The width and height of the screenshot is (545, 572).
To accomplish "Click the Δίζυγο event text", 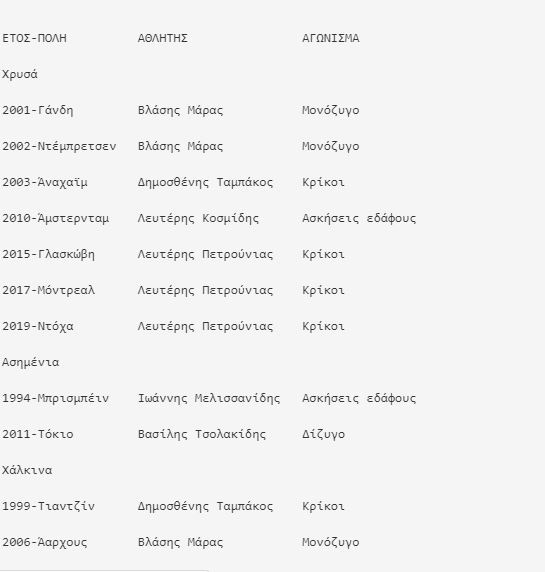I will click(323, 434).
